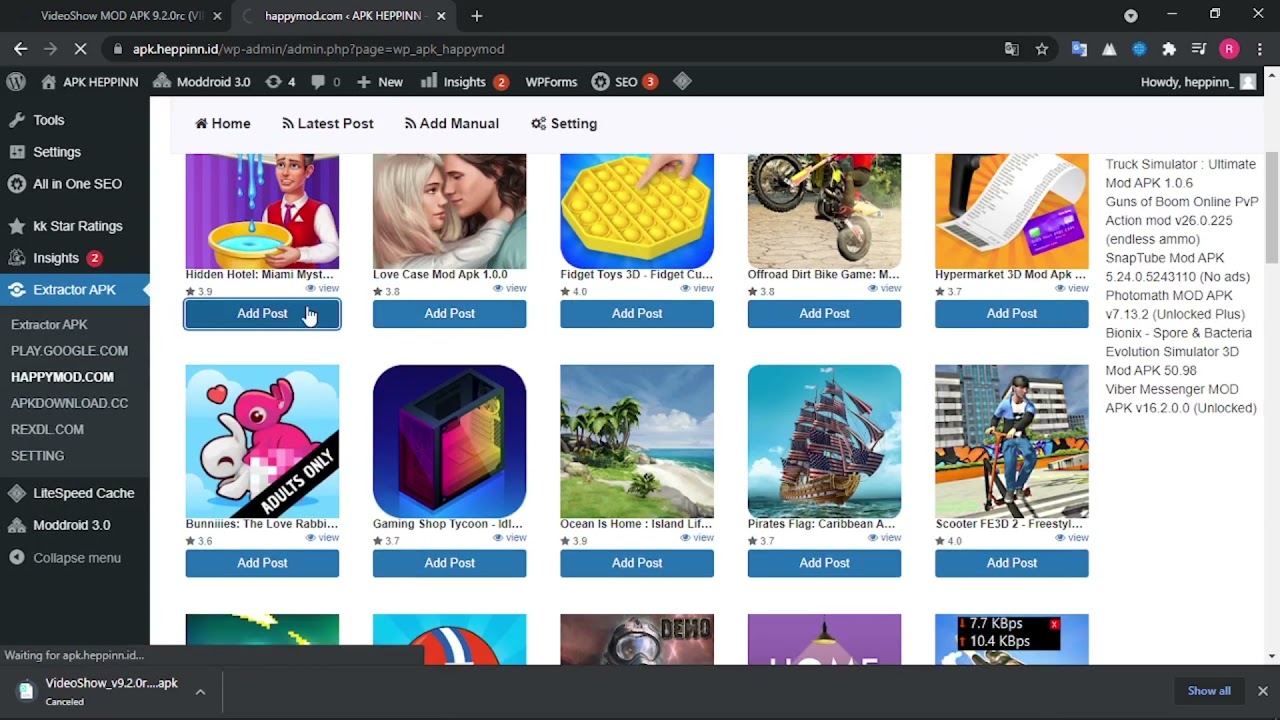View Hypermarket 3D Mod Apk details
The height and width of the screenshot is (720, 1280).
1072,288
